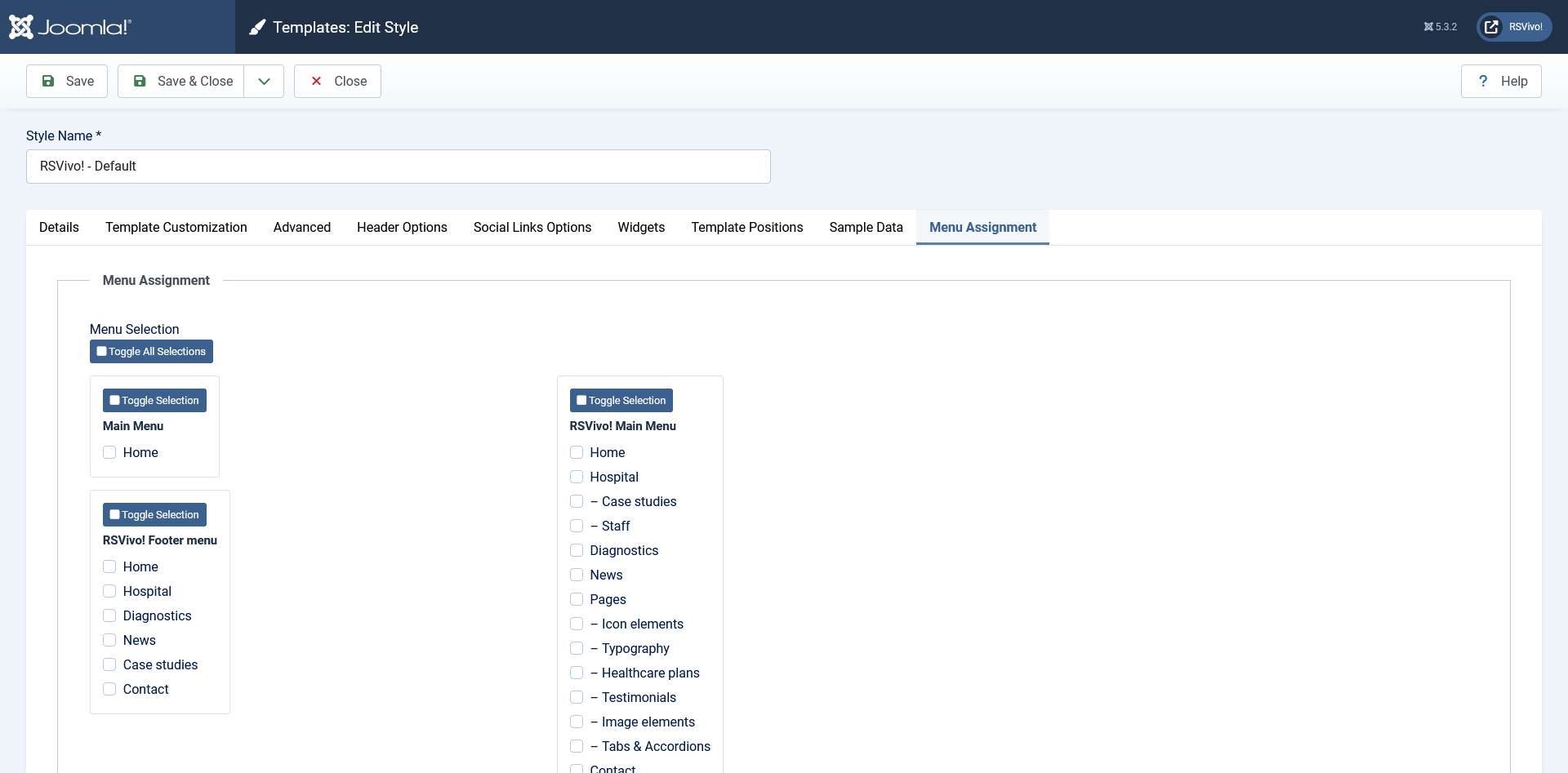Image resolution: width=1568 pixels, height=773 pixels.
Task: Click Save & Close floppy disk icon
Action: pos(140,81)
